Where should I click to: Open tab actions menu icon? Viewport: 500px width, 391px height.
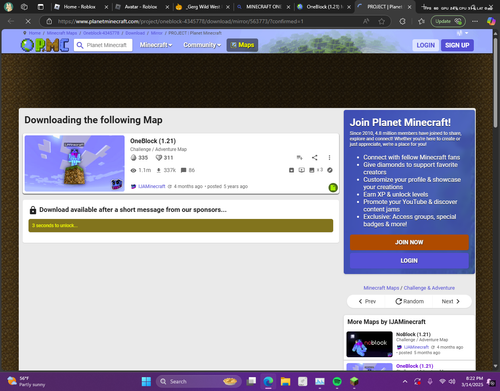click(41, 7)
